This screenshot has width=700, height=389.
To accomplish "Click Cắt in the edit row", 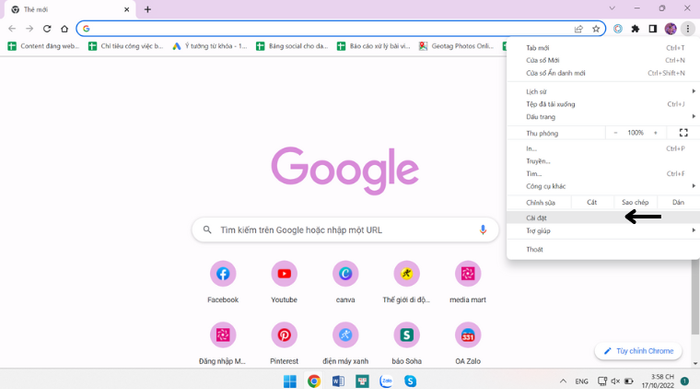I will click(592, 202).
